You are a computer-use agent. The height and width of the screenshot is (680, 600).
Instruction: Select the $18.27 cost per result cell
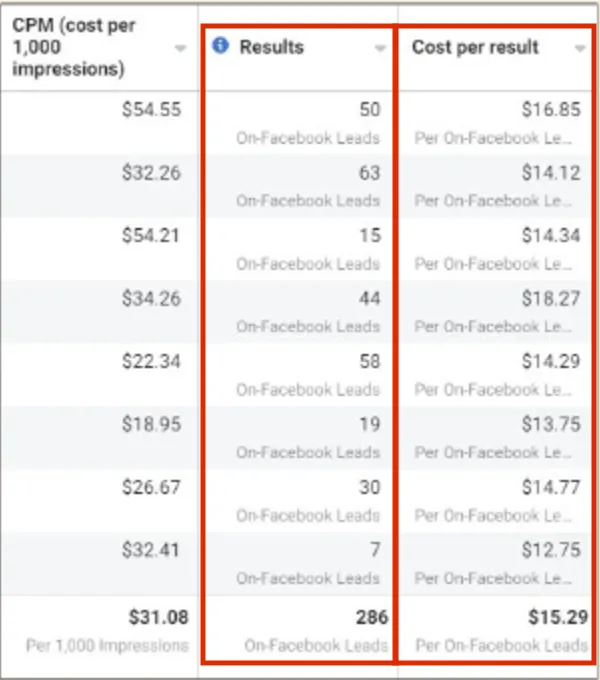(550, 298)
